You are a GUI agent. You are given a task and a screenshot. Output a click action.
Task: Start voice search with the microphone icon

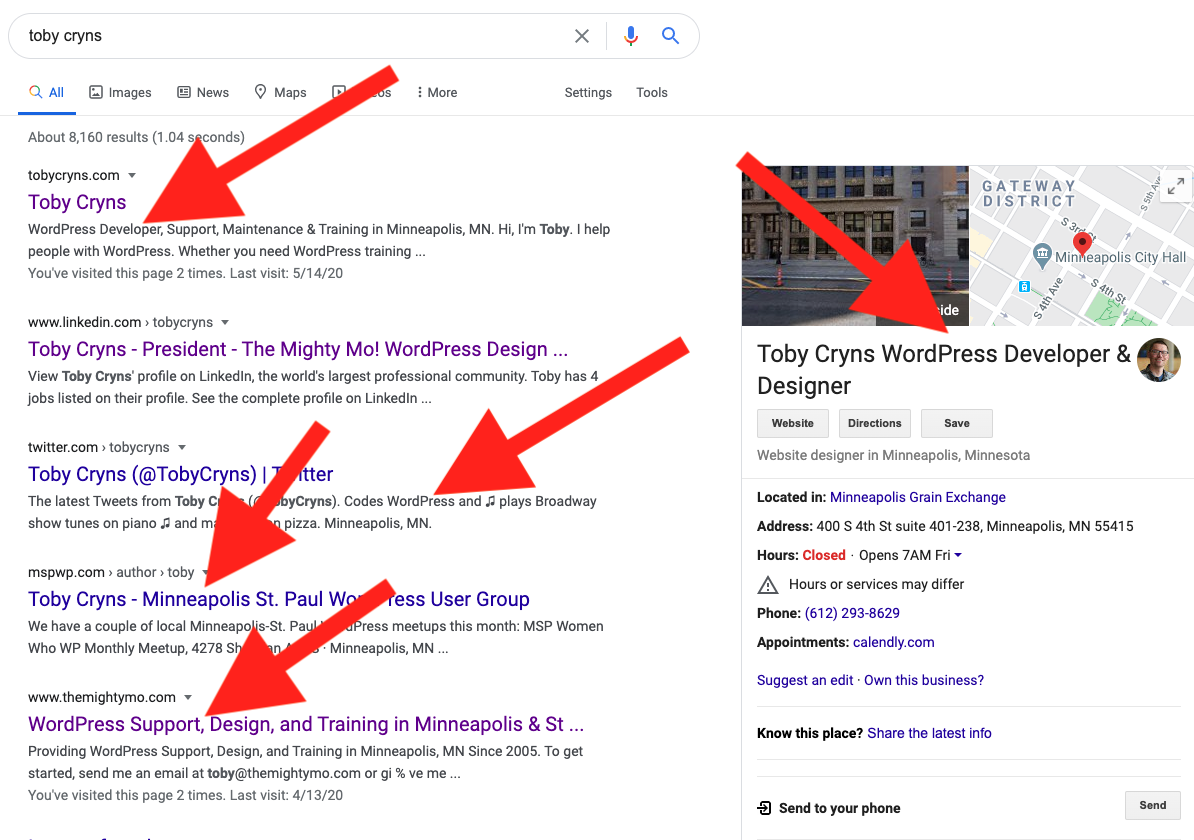631,36
